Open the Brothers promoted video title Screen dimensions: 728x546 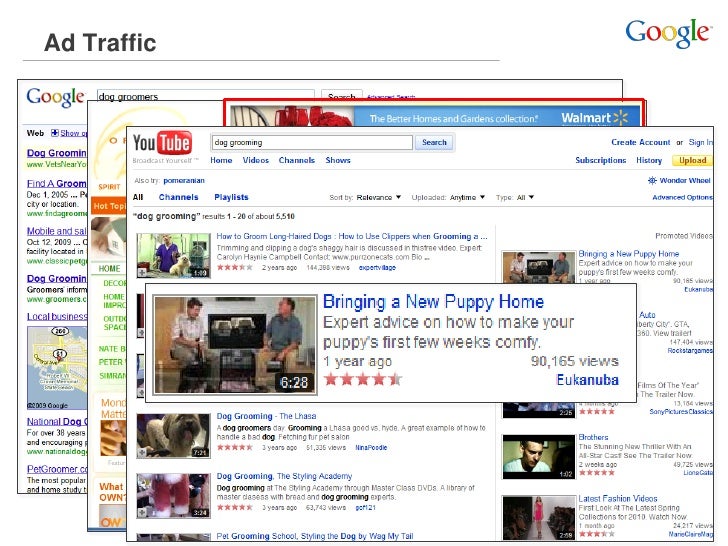tap(593, 437)
